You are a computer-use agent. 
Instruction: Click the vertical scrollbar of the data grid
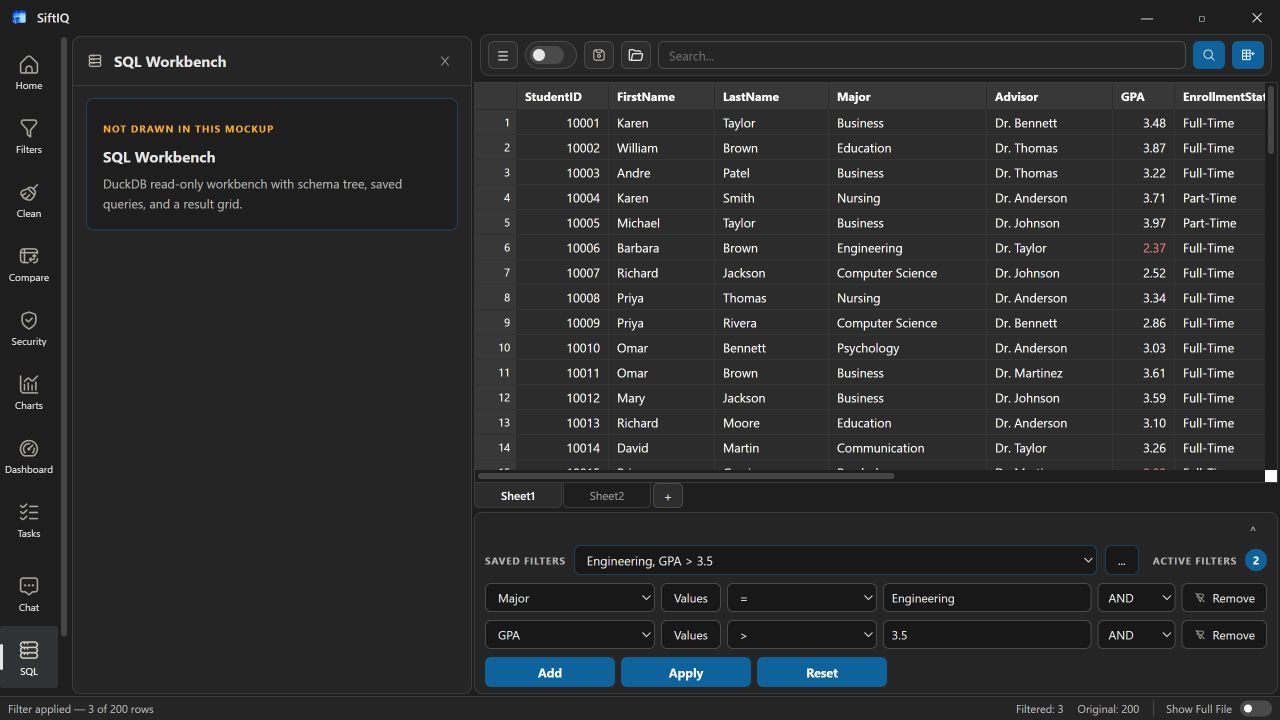click(1271, 120)
